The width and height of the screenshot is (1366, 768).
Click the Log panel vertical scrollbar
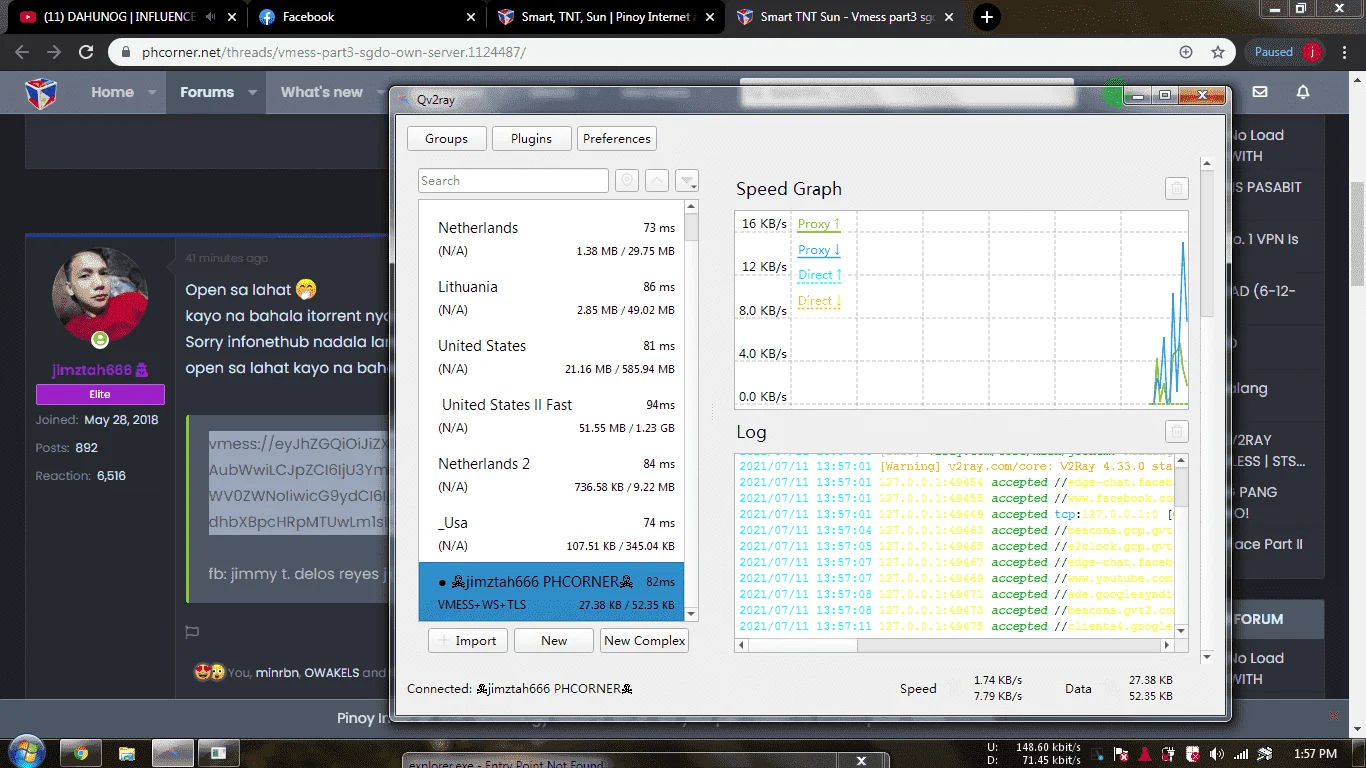click(1181, 546)
